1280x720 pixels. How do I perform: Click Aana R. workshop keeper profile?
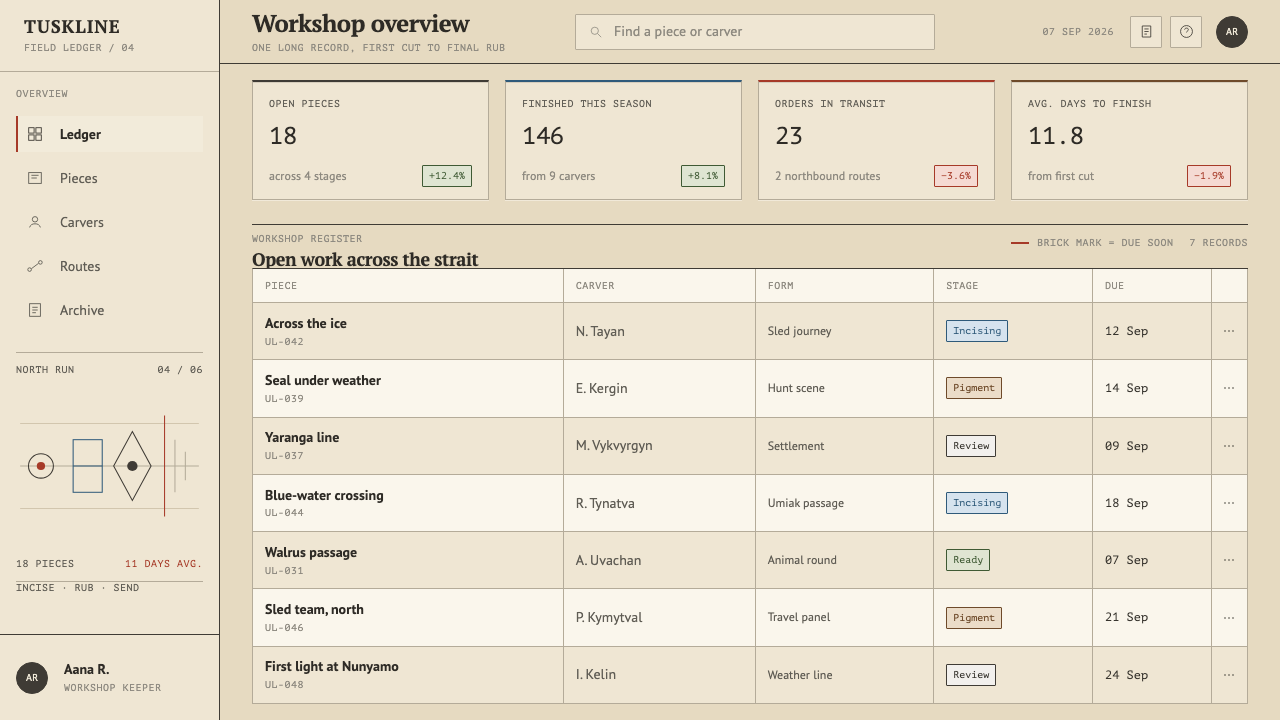coord(110,677)
